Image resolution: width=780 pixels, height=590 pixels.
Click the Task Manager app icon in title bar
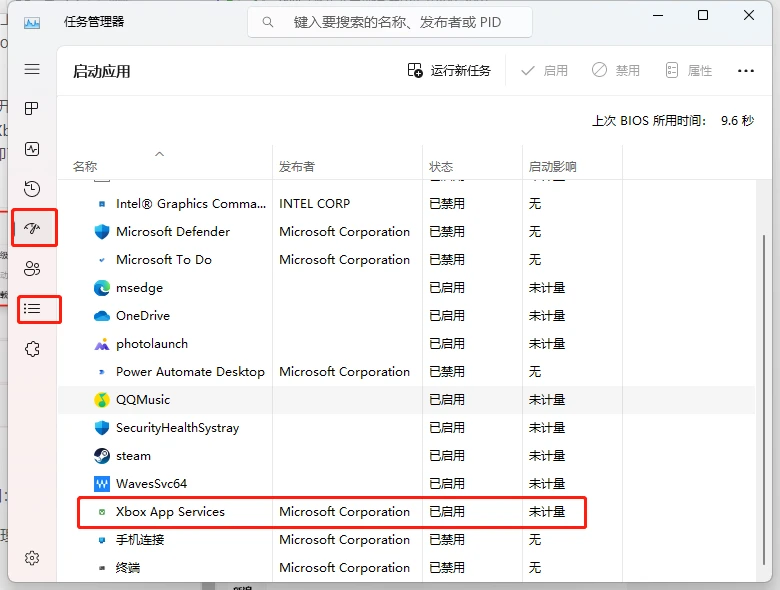(32, 22)
